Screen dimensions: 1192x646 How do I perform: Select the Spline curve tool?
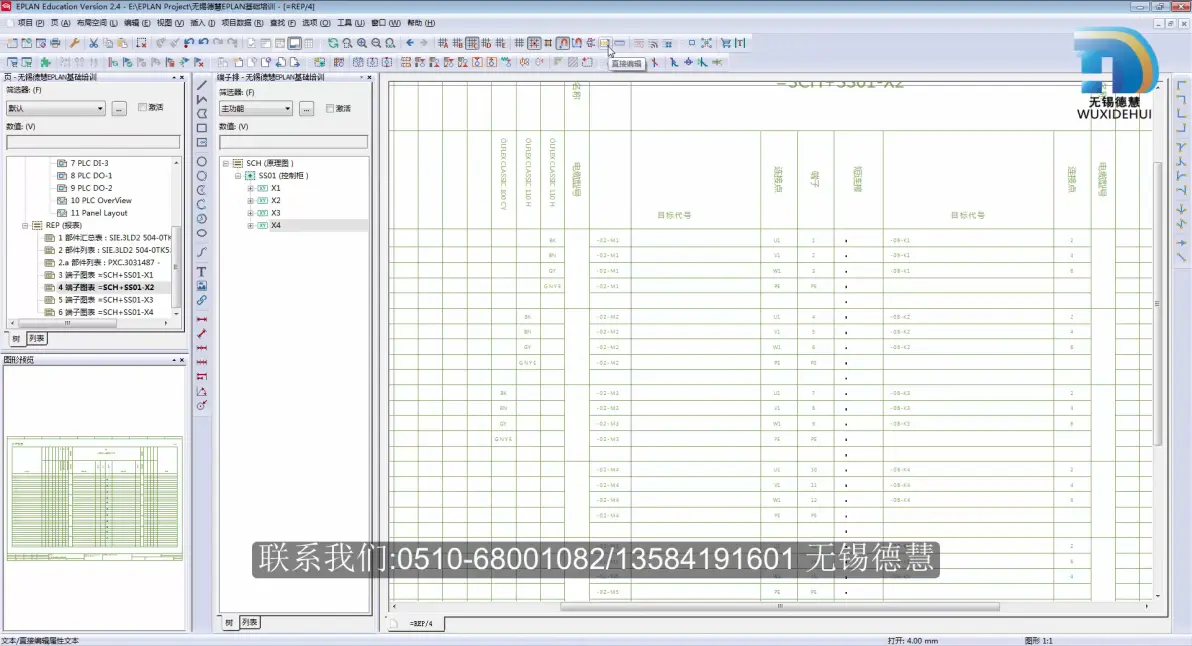coord(201,252)
